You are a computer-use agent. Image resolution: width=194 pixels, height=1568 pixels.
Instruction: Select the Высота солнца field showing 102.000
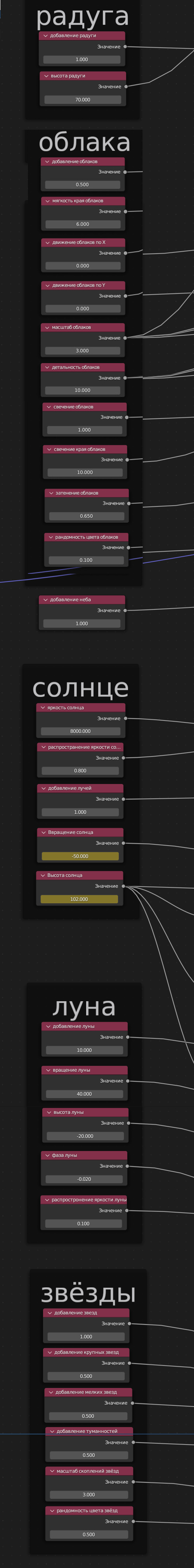(x=79, y=900)
